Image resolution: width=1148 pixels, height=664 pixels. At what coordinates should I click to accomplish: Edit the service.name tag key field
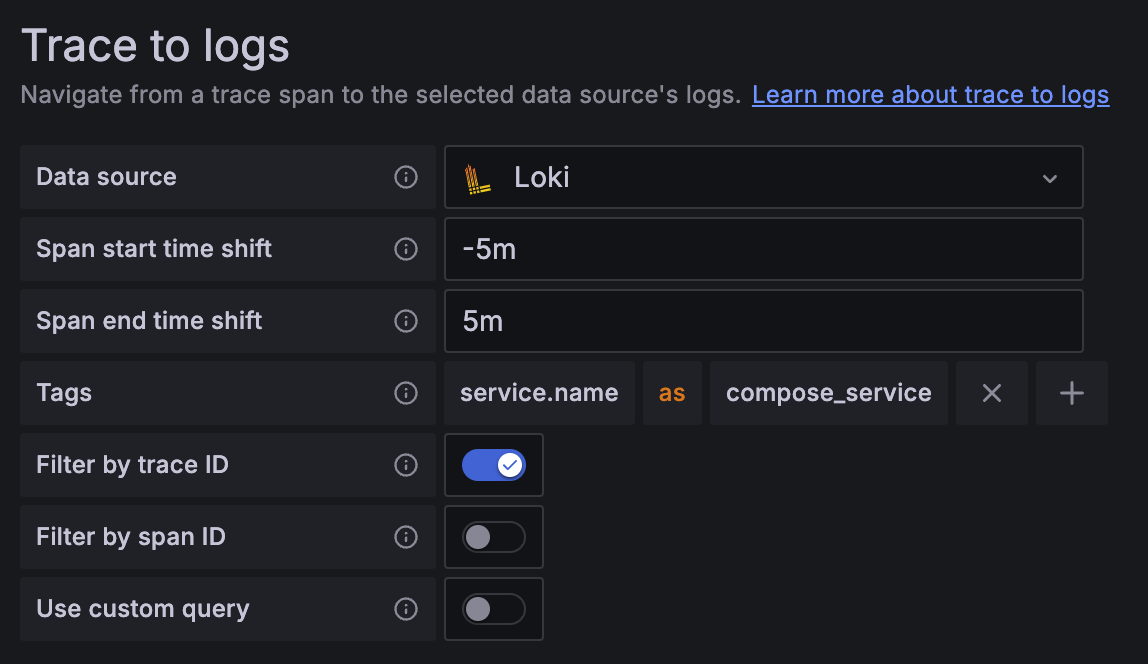(x=539, y=393)
